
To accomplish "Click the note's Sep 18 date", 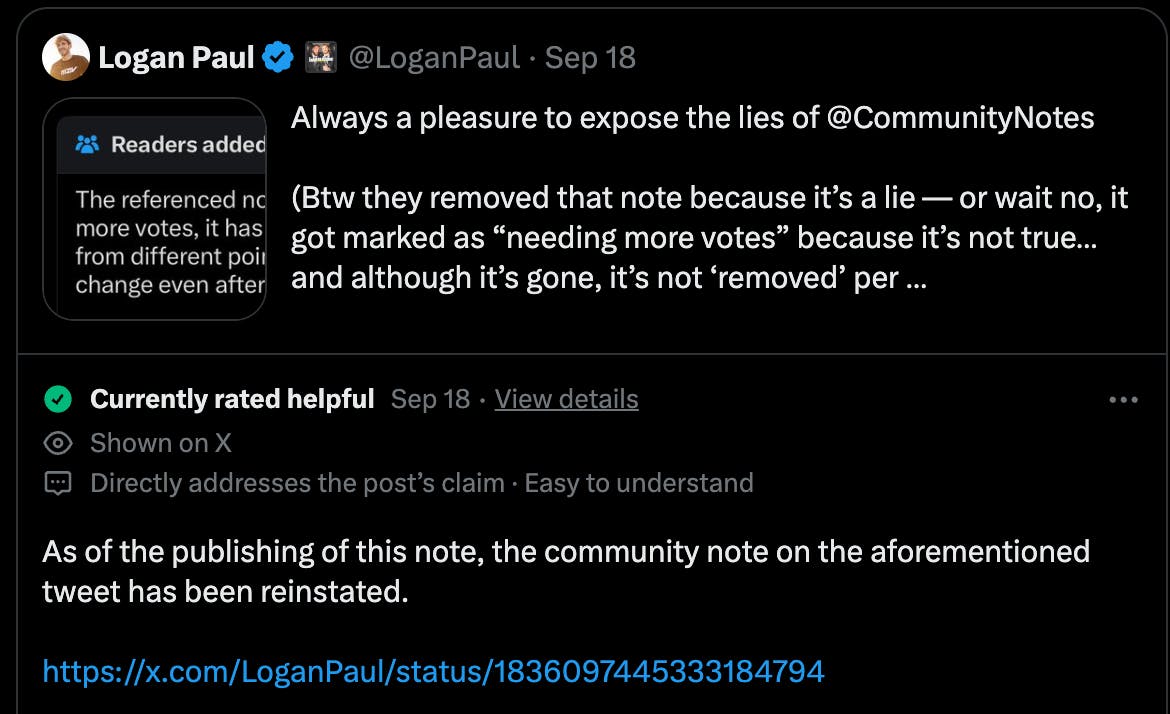I will pyautogui.click(x=430, y=399).
